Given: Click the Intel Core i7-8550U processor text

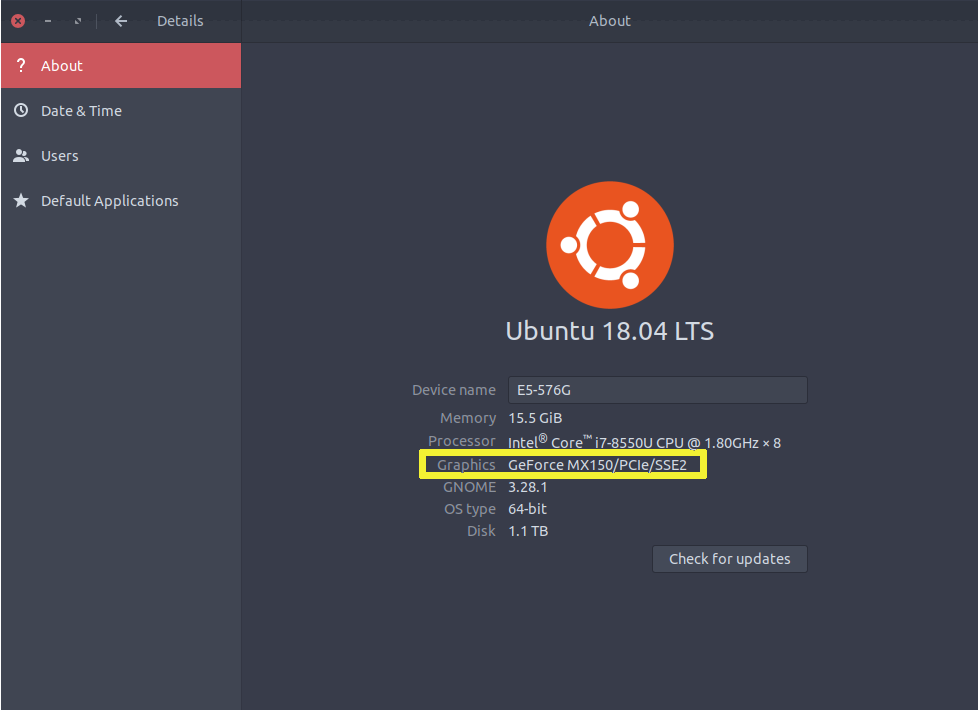Looking at the screenshot, I should (644, 442).
